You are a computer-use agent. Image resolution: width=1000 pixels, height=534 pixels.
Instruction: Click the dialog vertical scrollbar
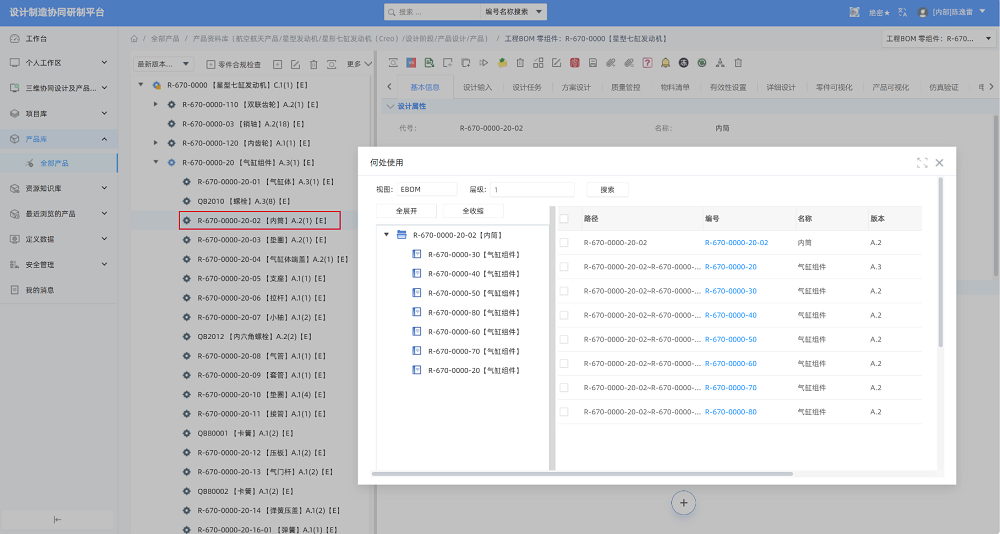[940, 262]
